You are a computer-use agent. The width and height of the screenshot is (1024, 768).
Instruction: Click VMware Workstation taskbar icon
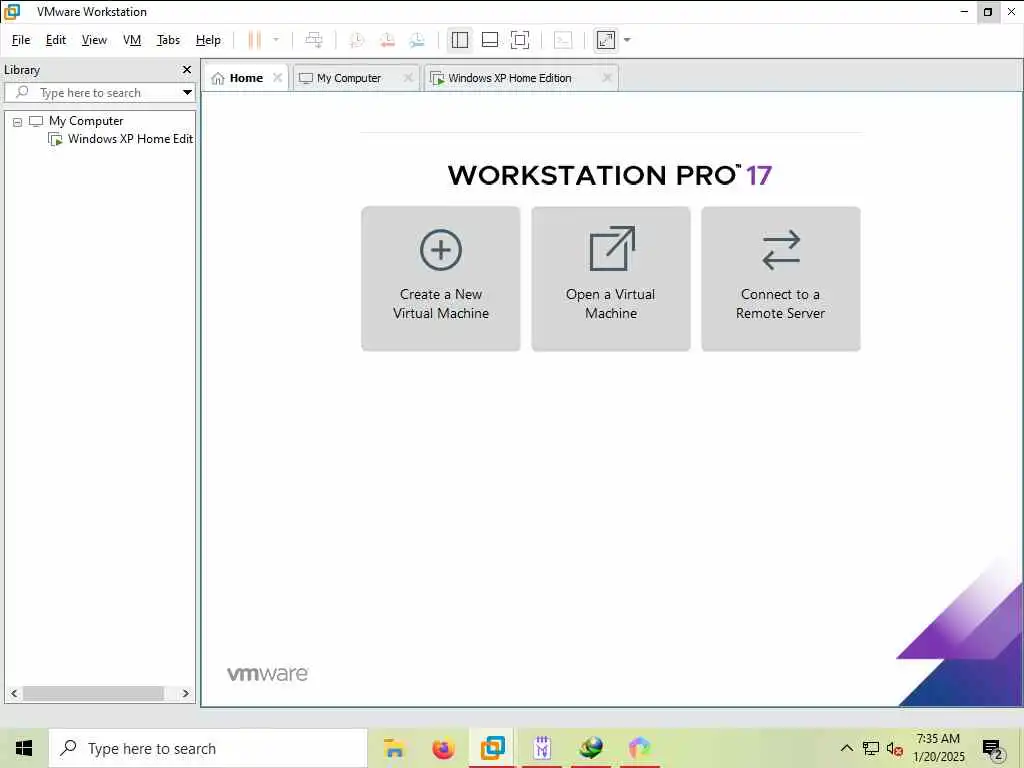click(492, 748)
